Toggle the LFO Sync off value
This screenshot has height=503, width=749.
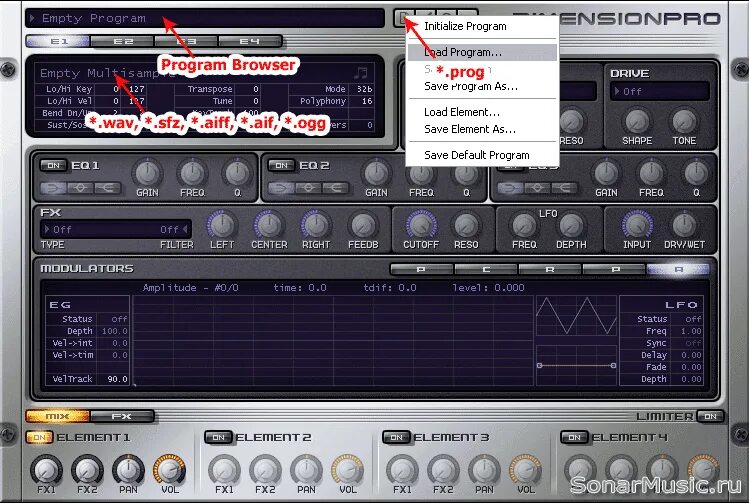click(693, 343)
